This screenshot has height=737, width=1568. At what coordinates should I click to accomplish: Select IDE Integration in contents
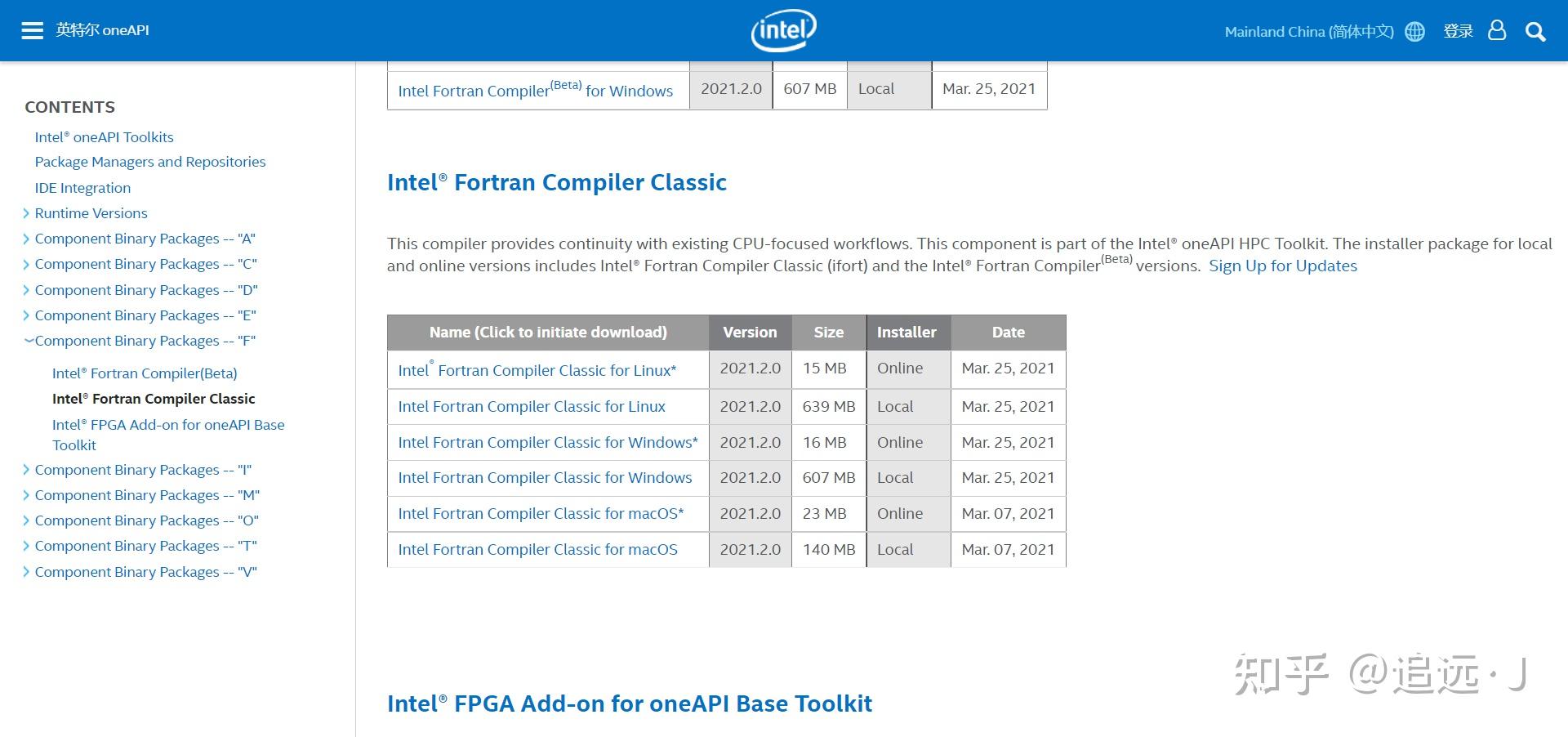(x=82, y=188)
